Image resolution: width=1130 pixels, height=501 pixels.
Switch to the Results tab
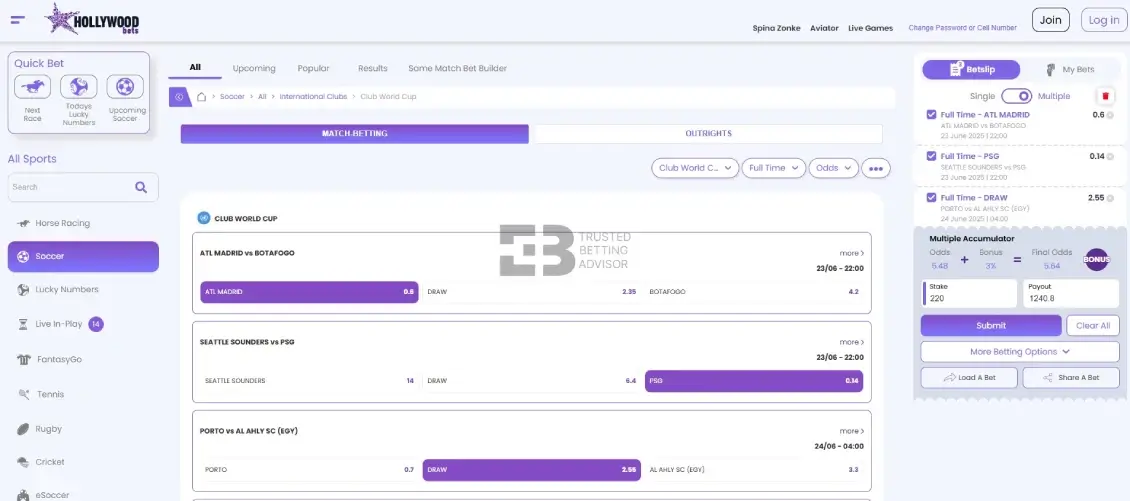point(373,68)
